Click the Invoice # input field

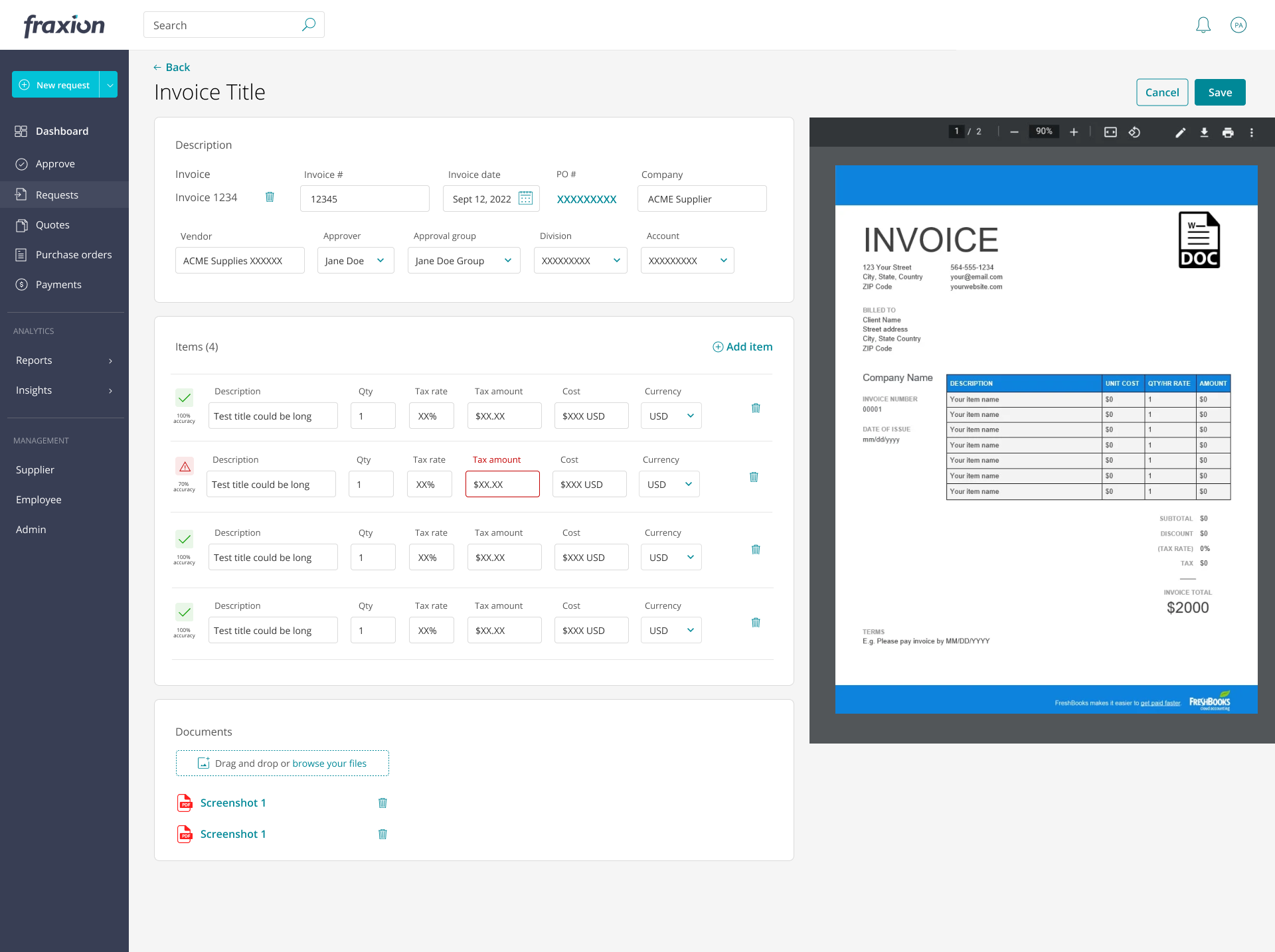[365, 198]
